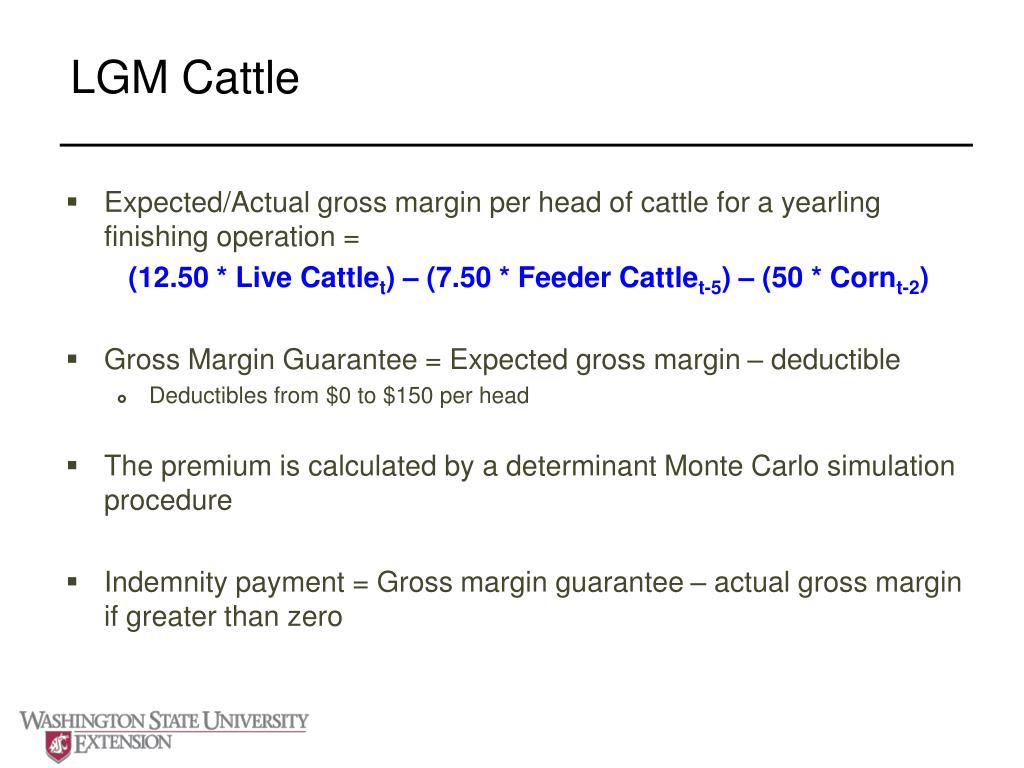Viewport: 1024px width, 768px height.
Task: Click the 'if greater than zero' text
Action: coord(223,616)
